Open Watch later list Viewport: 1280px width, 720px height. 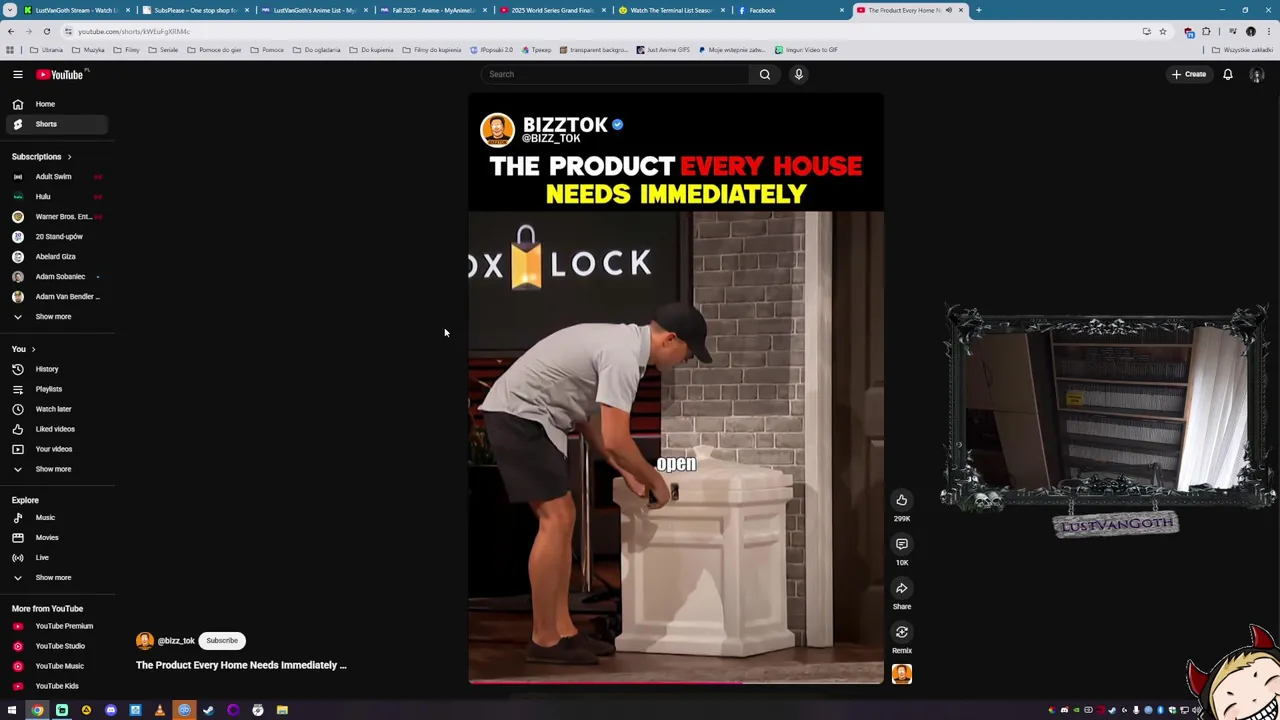(x=56, y=409)
